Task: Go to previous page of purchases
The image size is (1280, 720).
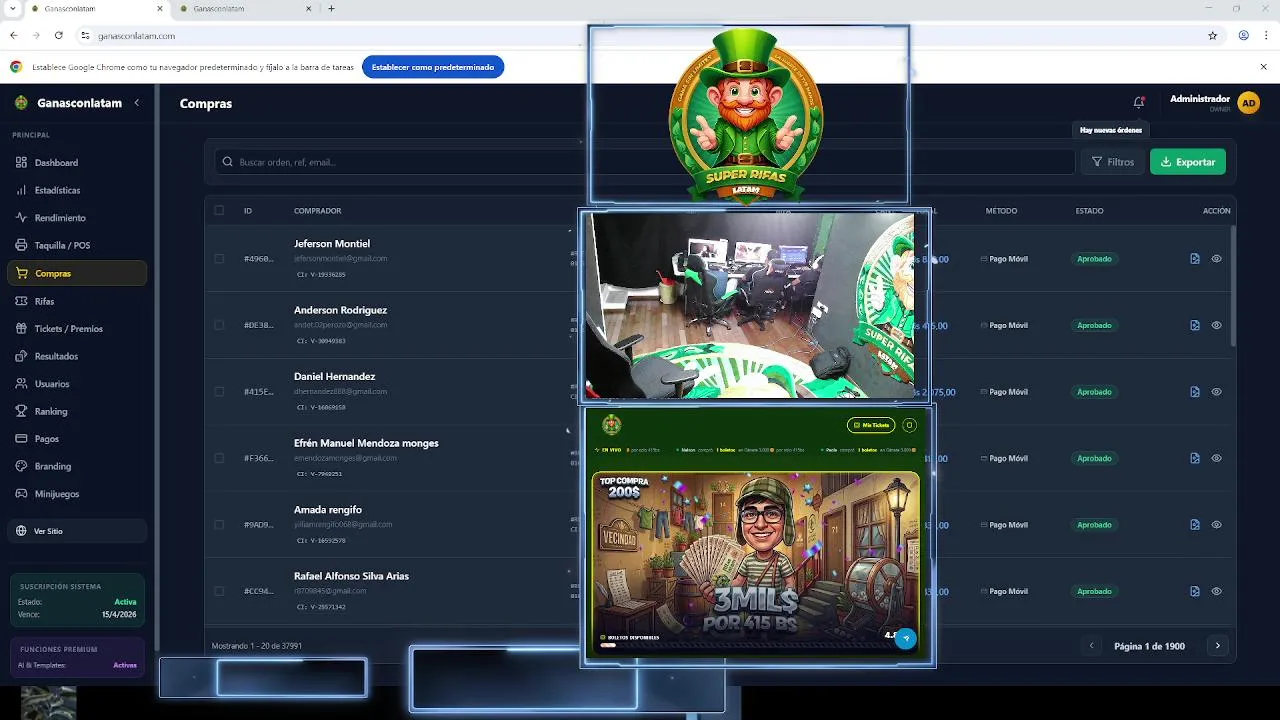Action: pos(1092,646)
